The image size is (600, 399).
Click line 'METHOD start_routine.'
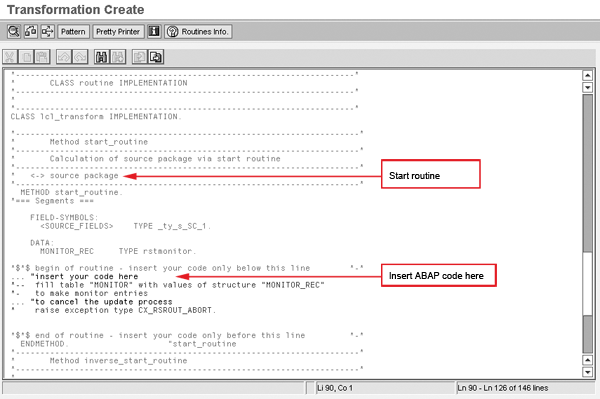[72, 192]
